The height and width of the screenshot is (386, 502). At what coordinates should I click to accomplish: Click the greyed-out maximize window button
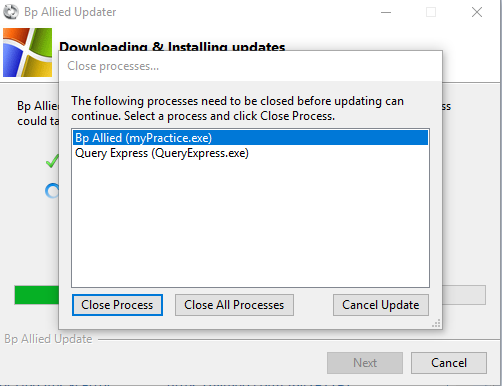click(431, 12)
